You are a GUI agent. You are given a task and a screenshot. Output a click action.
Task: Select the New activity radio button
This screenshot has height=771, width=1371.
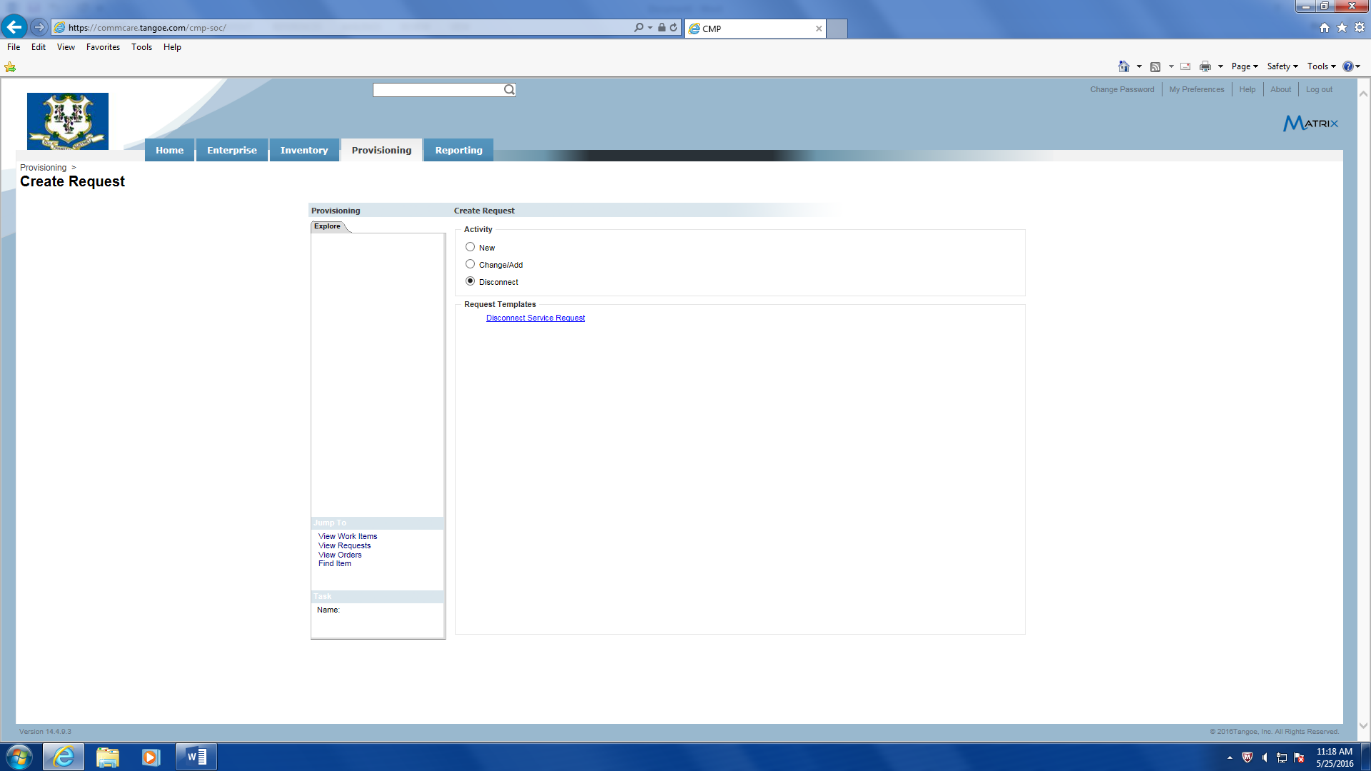tap(470, 247)
